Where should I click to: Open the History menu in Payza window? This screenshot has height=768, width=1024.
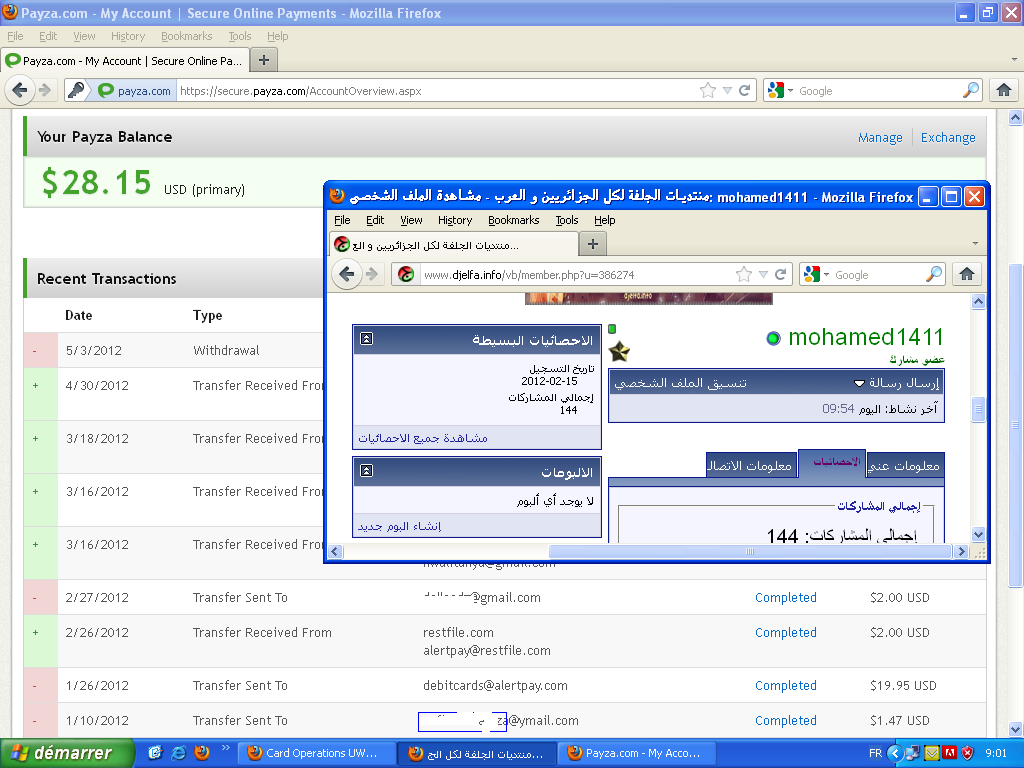point(128,36)
